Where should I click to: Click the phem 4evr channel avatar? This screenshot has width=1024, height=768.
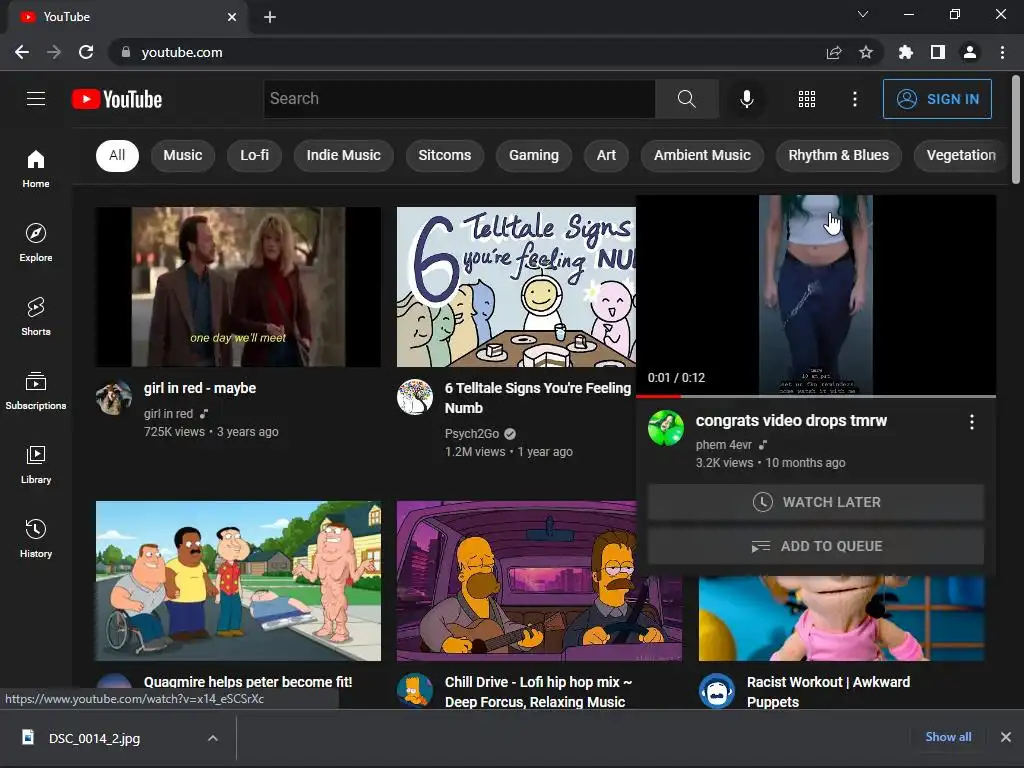pyautogui.click(x=665, y=428)
